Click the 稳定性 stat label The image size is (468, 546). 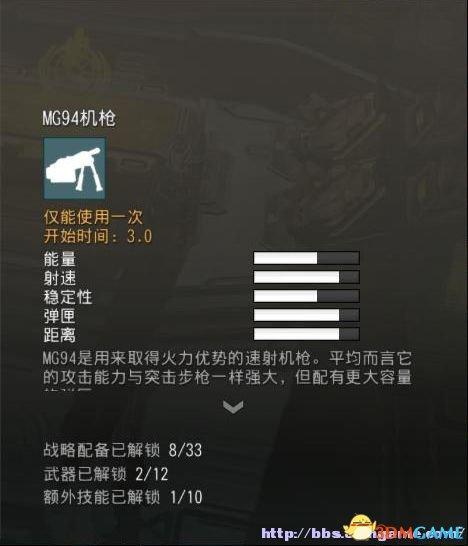68,297
